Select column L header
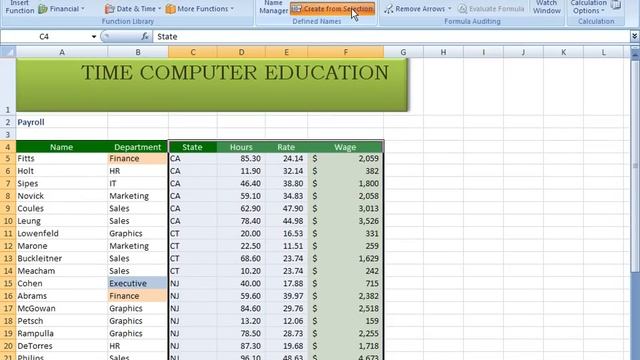640x360 pixels. pyautogui.click(x=604, y=52)
